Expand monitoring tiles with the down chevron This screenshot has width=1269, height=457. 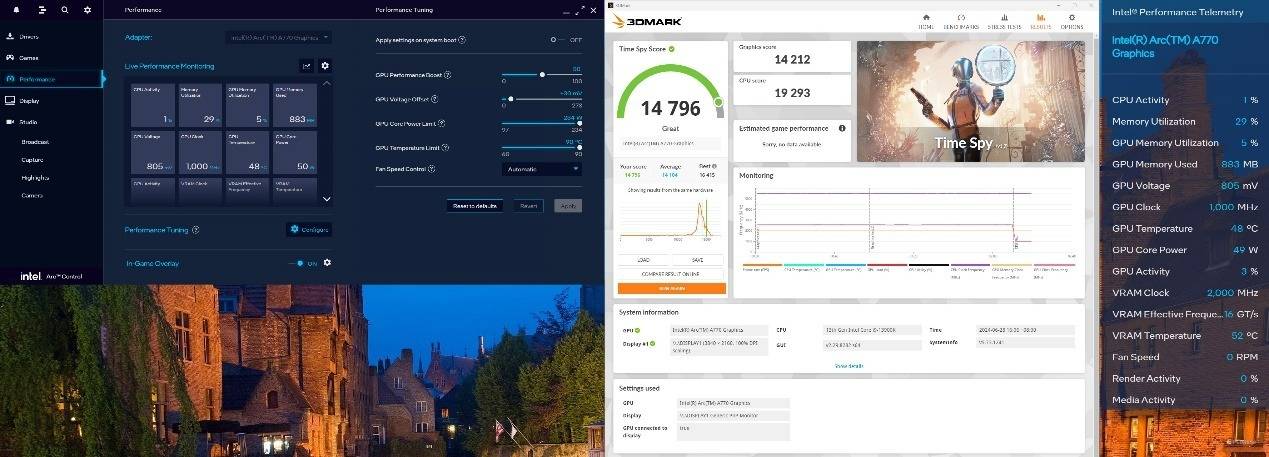click(x=325, y=199)
